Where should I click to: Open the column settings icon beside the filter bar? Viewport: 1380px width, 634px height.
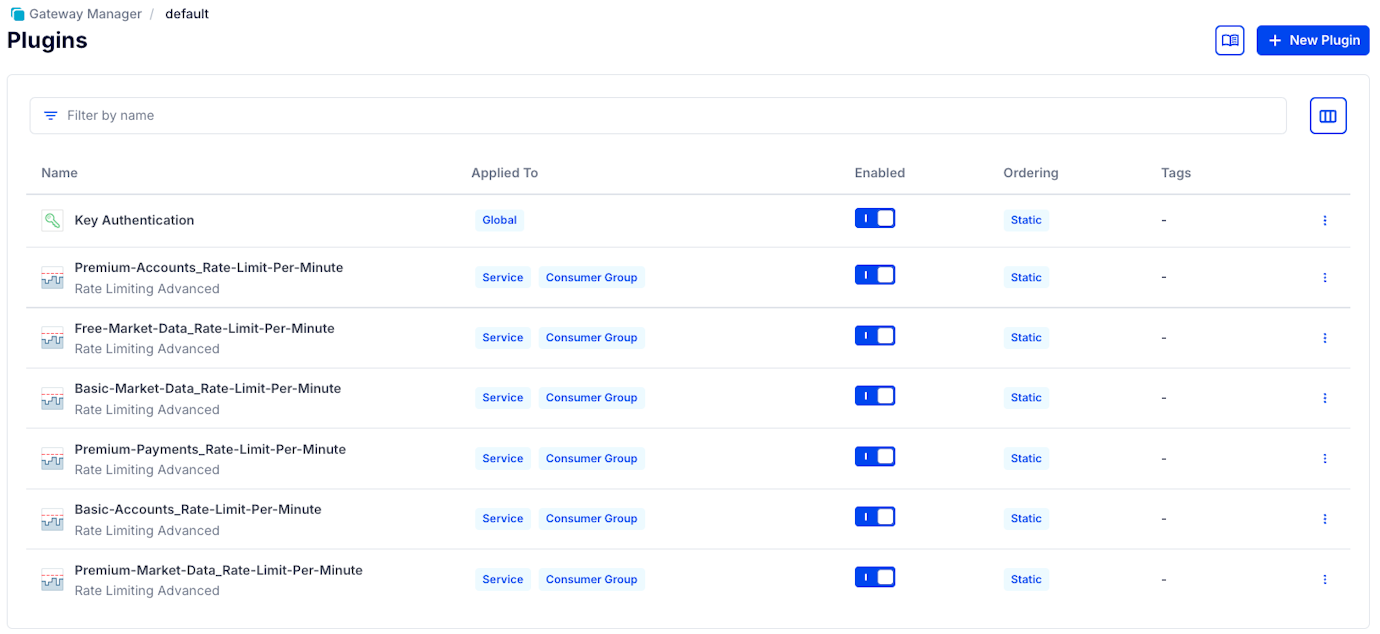1328,115
